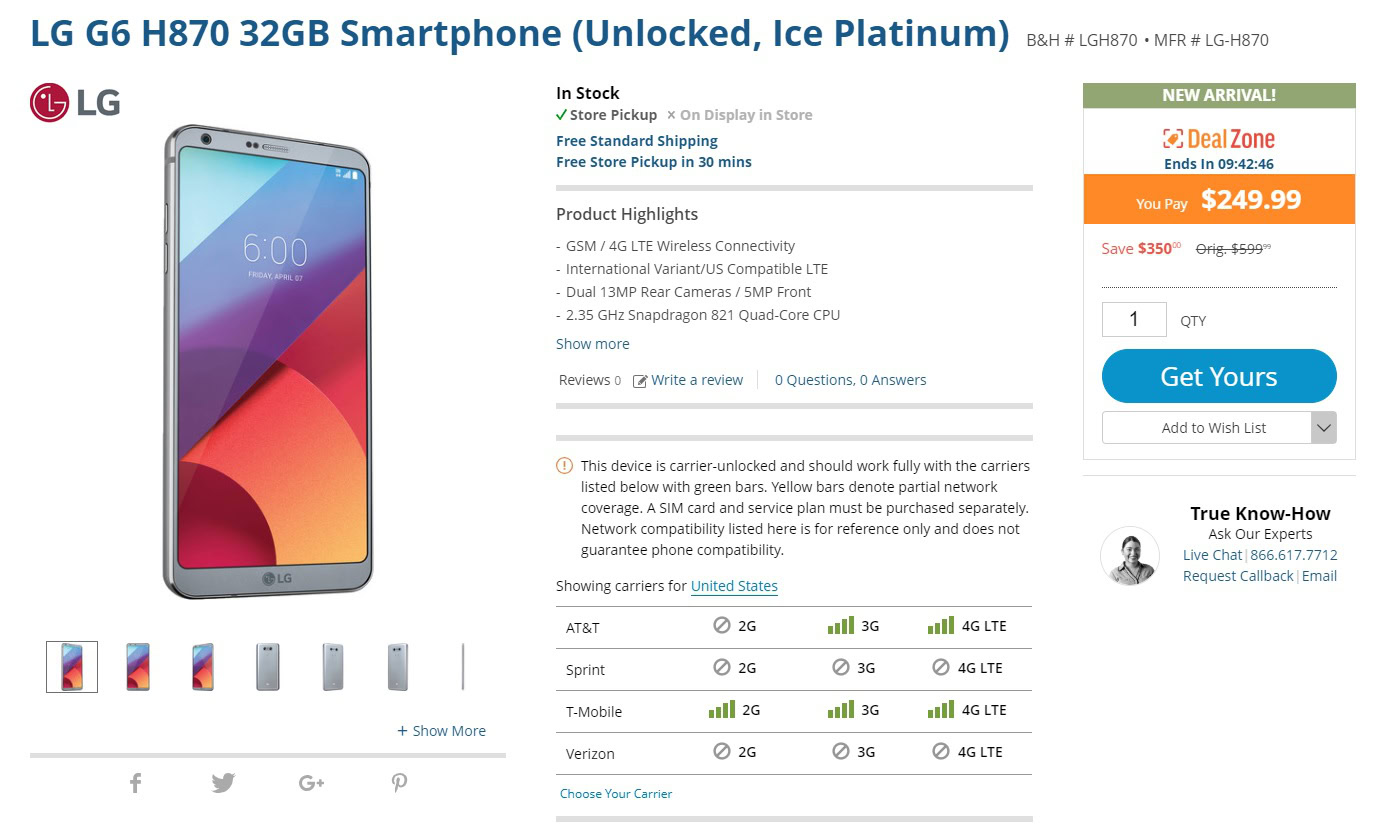1399x835 pixels.
Task: Click the quantity input field
Action: (x=1134, y=319)
